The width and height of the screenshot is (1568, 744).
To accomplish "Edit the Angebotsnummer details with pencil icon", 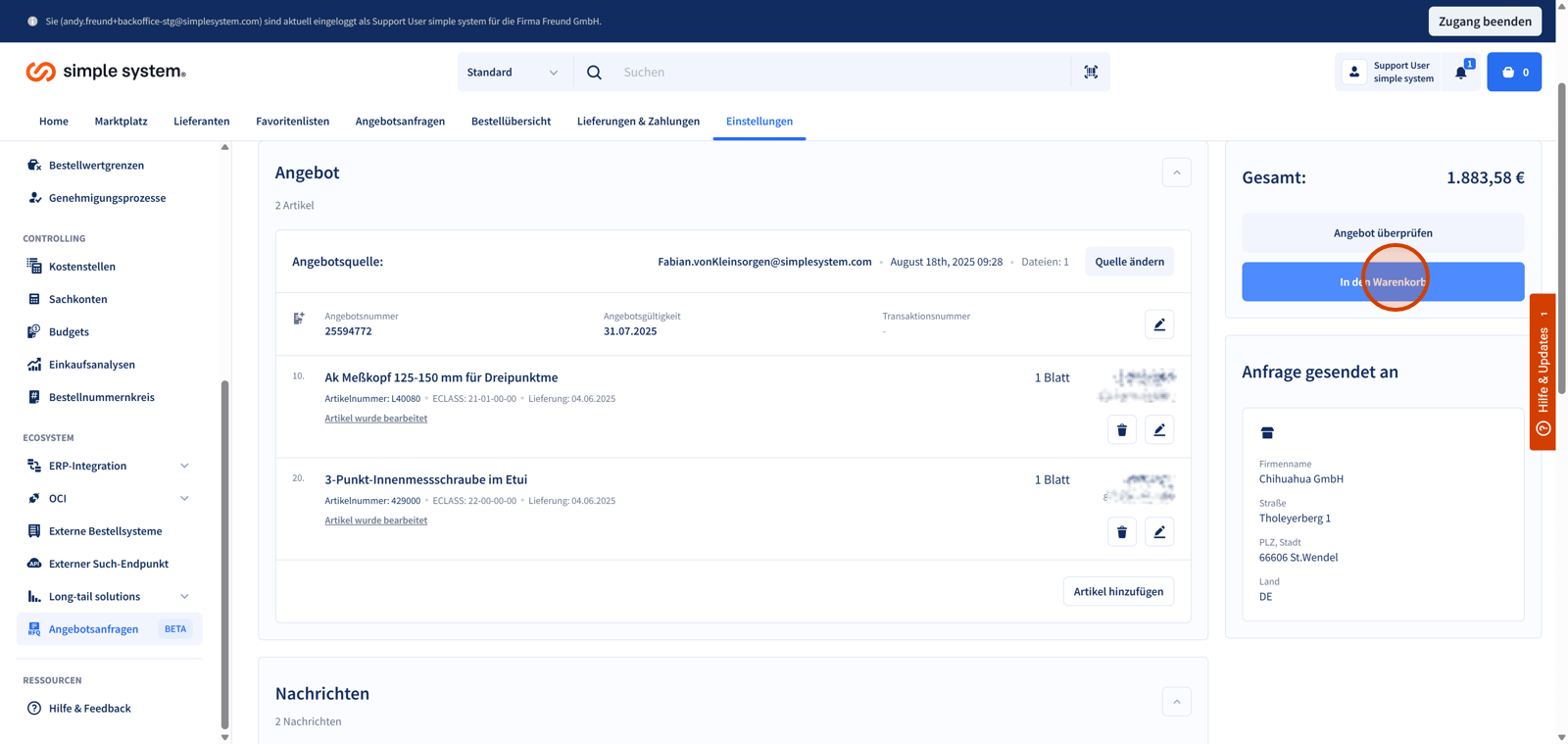I will tap(1159, 324).
